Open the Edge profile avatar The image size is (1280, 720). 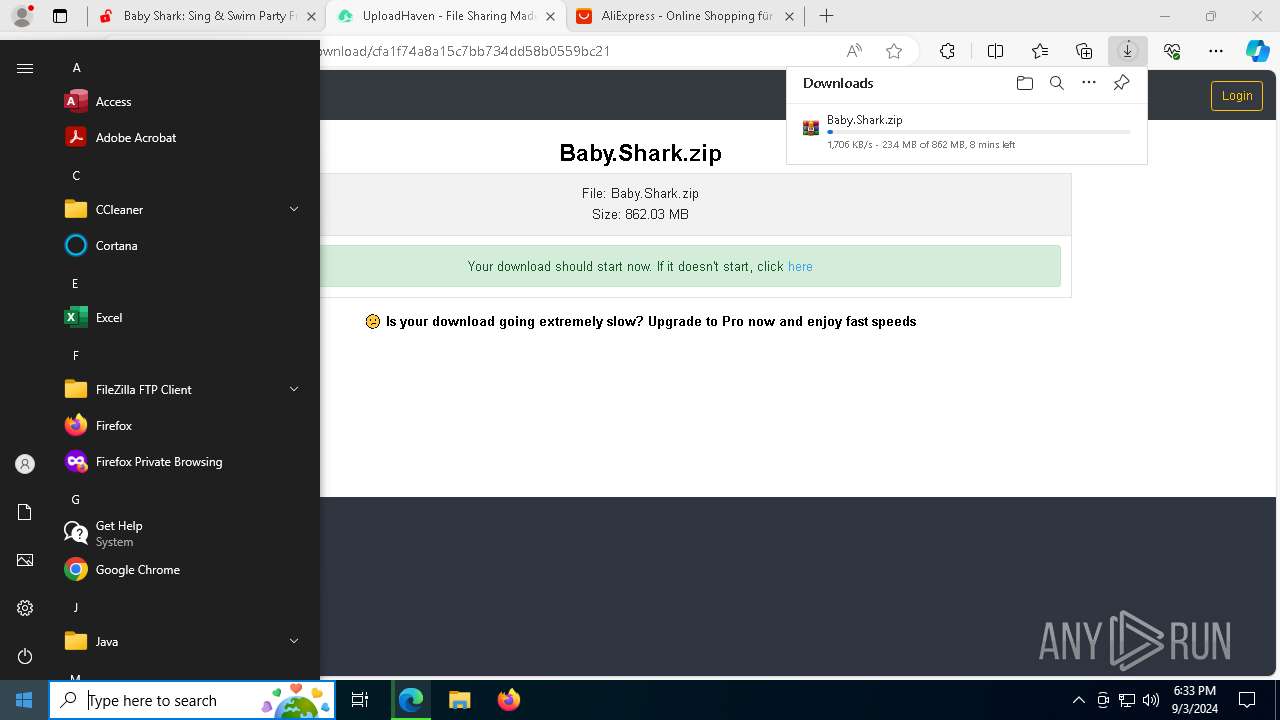22,16
